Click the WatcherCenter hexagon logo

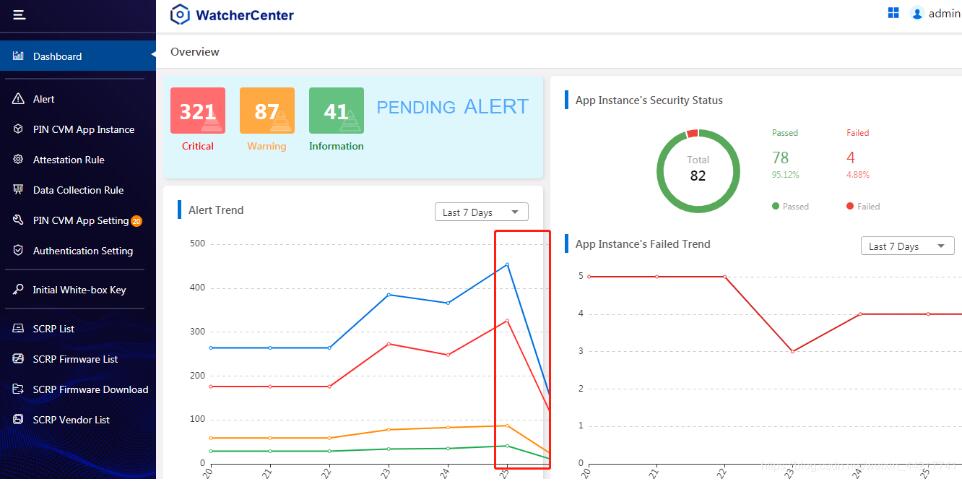point(180,14)
